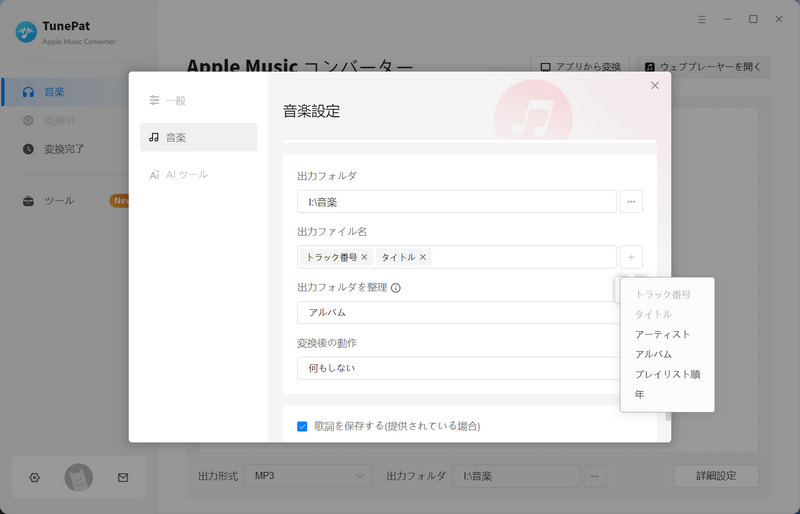
Task: Click ウェブプレーヤーを開く button
Action: click(703, 67)
